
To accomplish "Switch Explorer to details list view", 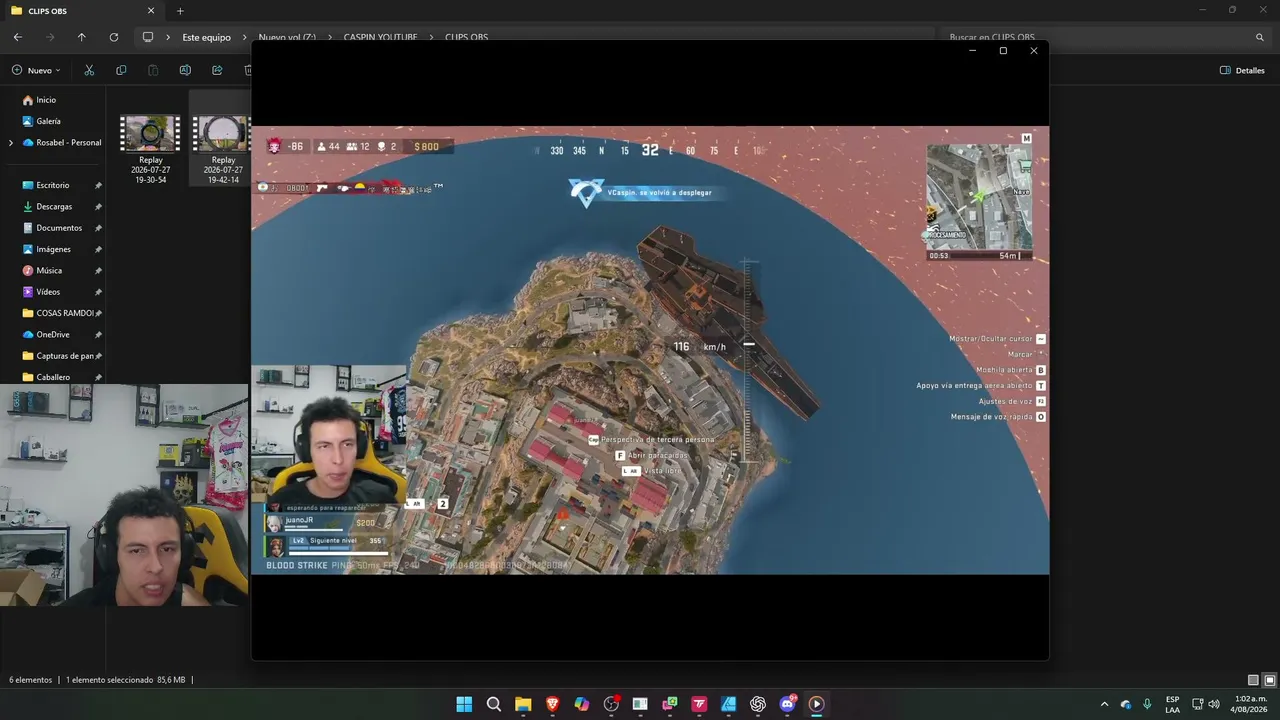I will tap(1253, 680).
